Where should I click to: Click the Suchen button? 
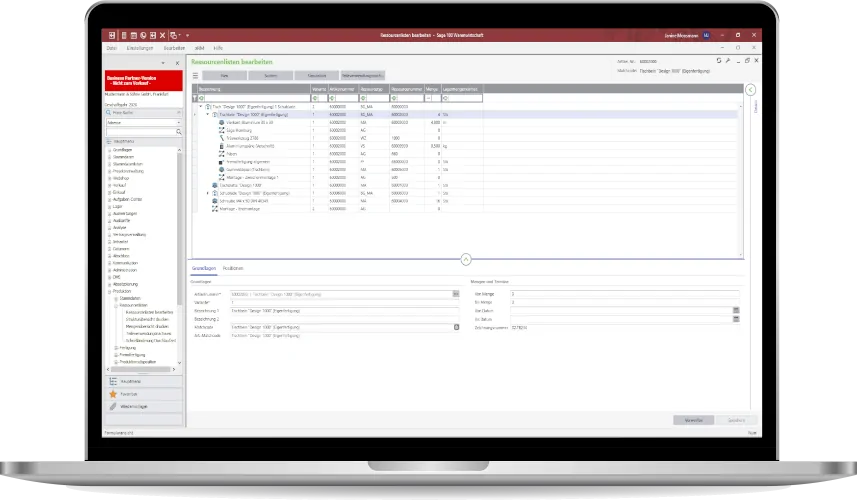tap(270, 75)
